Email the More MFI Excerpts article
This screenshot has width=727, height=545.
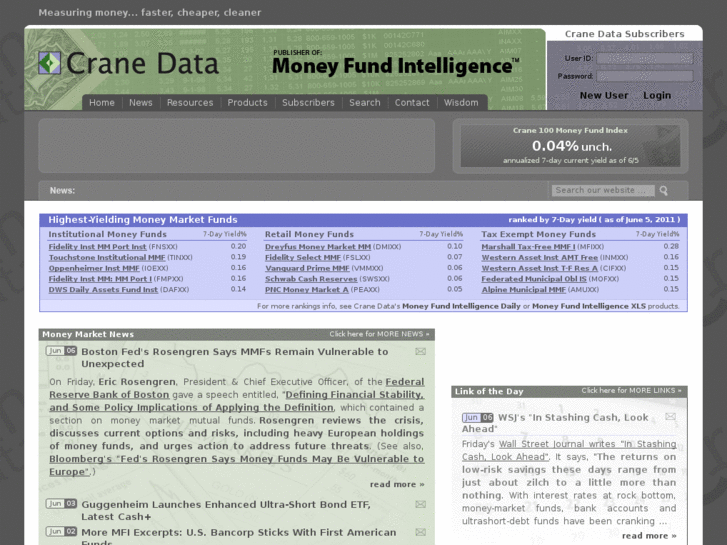421,532
